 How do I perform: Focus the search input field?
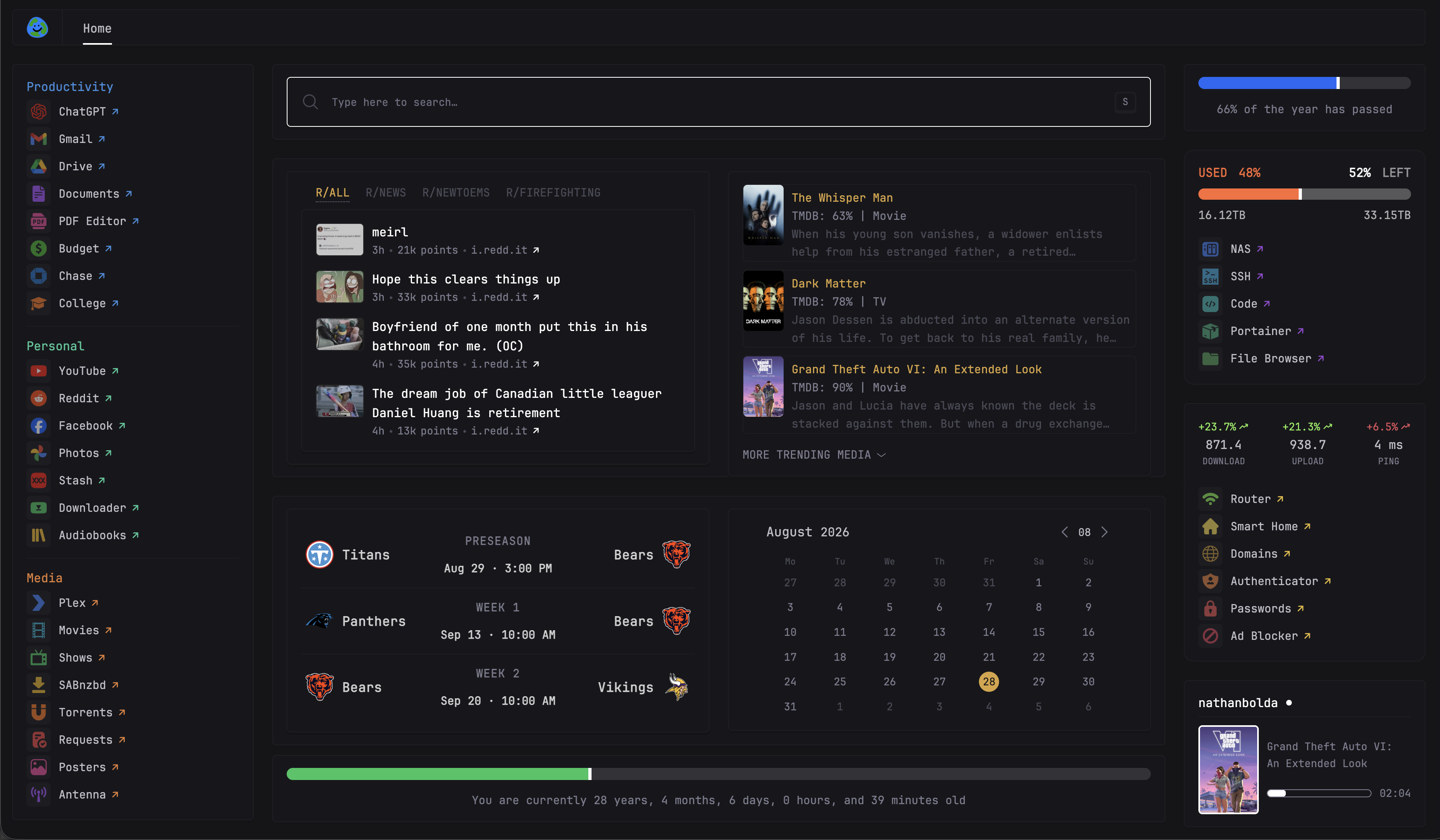coord(718,102)
